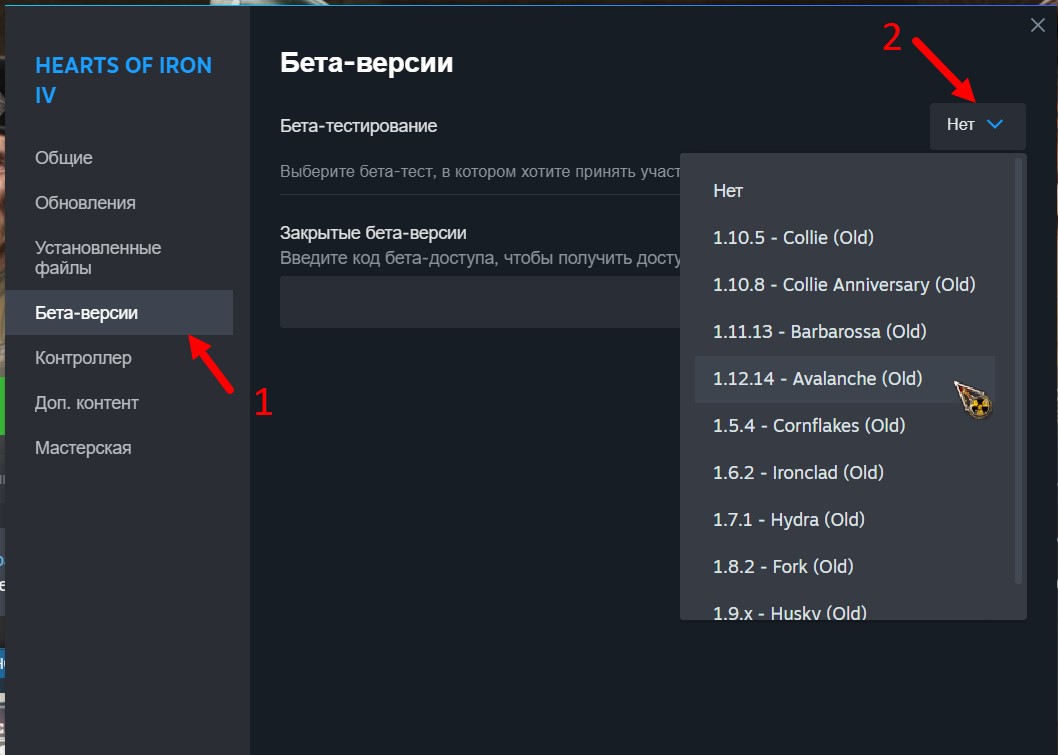Open the Установленные файлы section

coord(98,258)
